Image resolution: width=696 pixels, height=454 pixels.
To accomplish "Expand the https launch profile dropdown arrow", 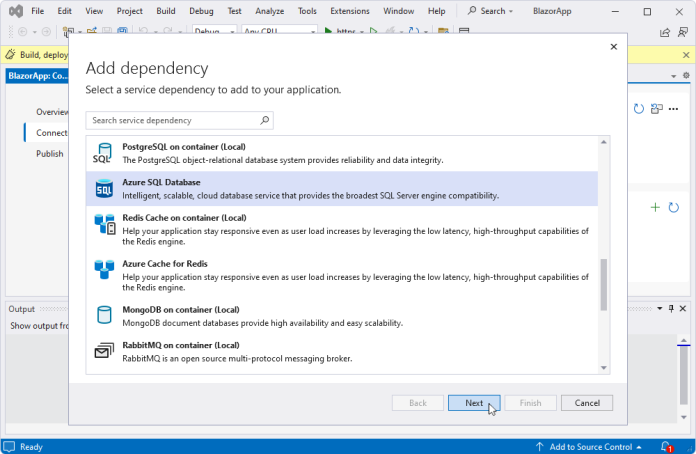I will pos(362,32).
